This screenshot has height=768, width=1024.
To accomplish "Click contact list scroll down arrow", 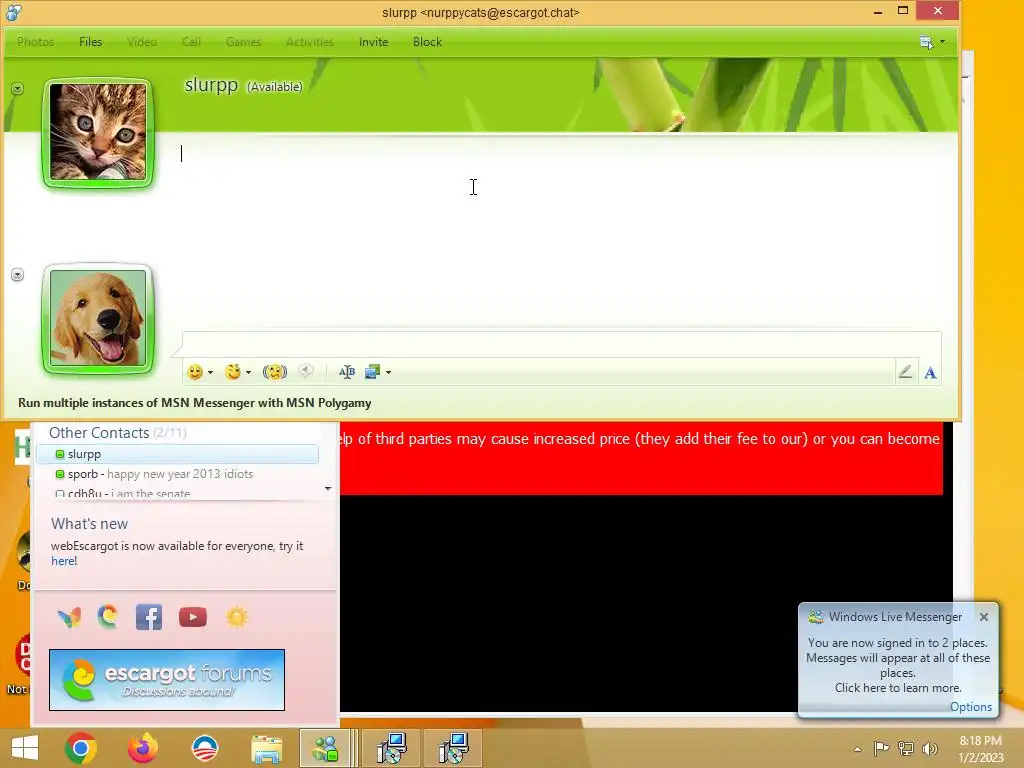I will click(x=328, y=488).
